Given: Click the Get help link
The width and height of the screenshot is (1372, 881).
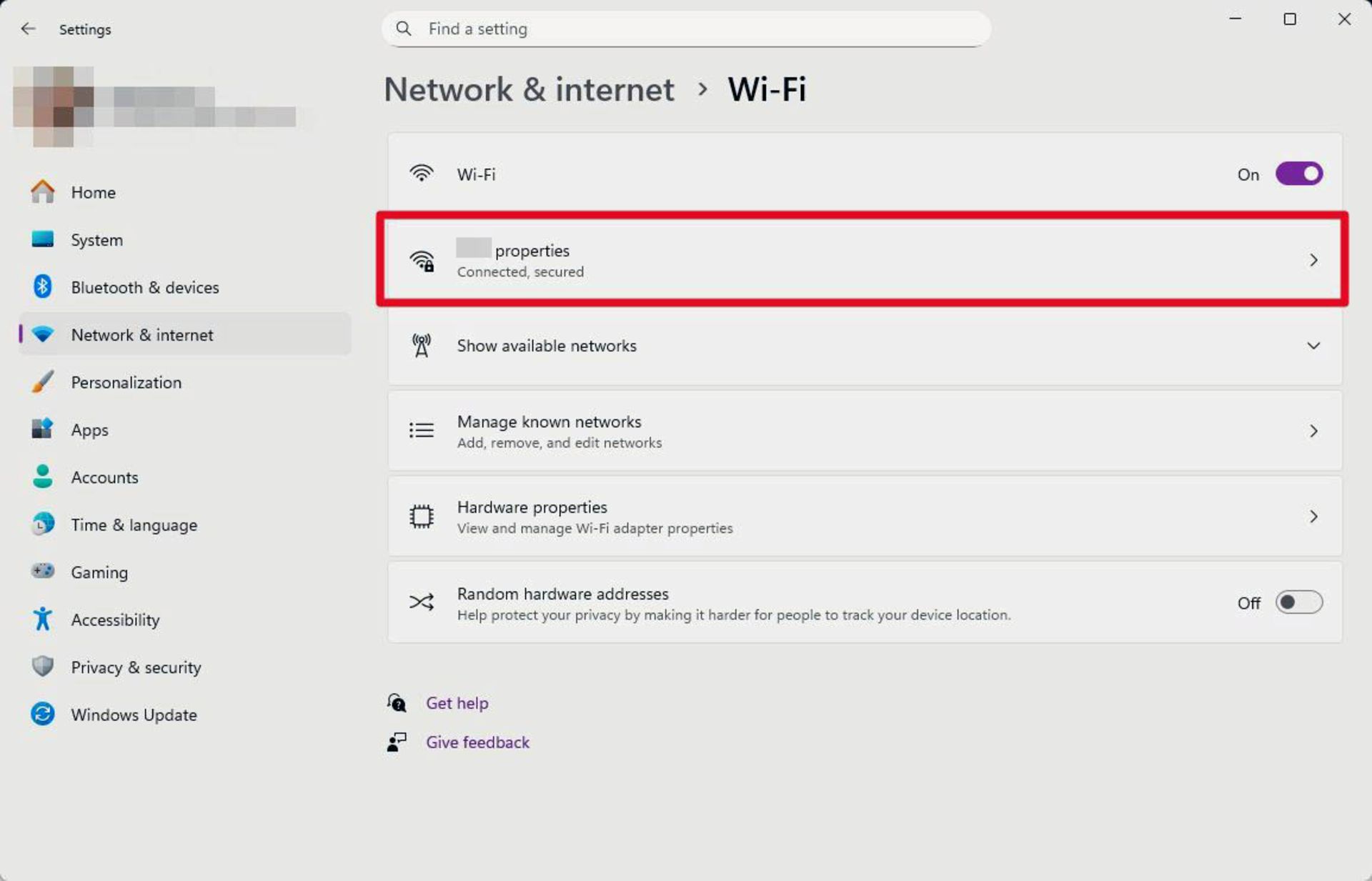Looking at the screenshot, I should (457, 702).
